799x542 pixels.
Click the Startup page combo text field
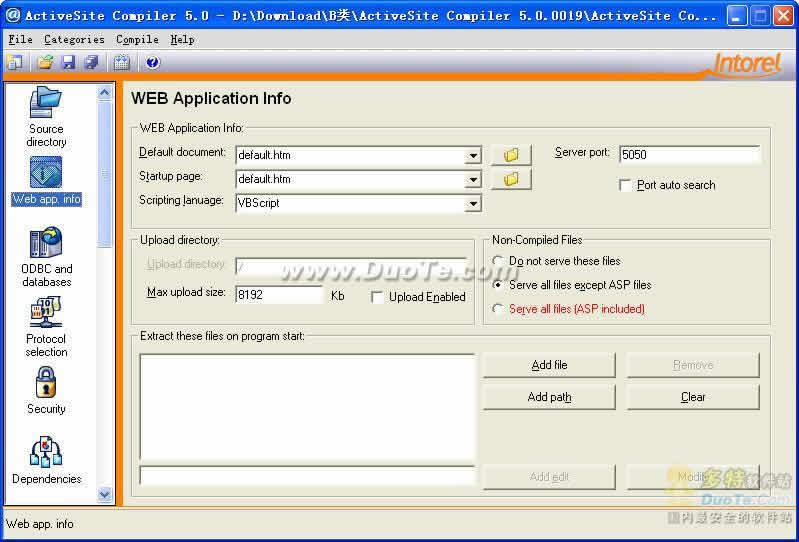click(x=350, y=179)
